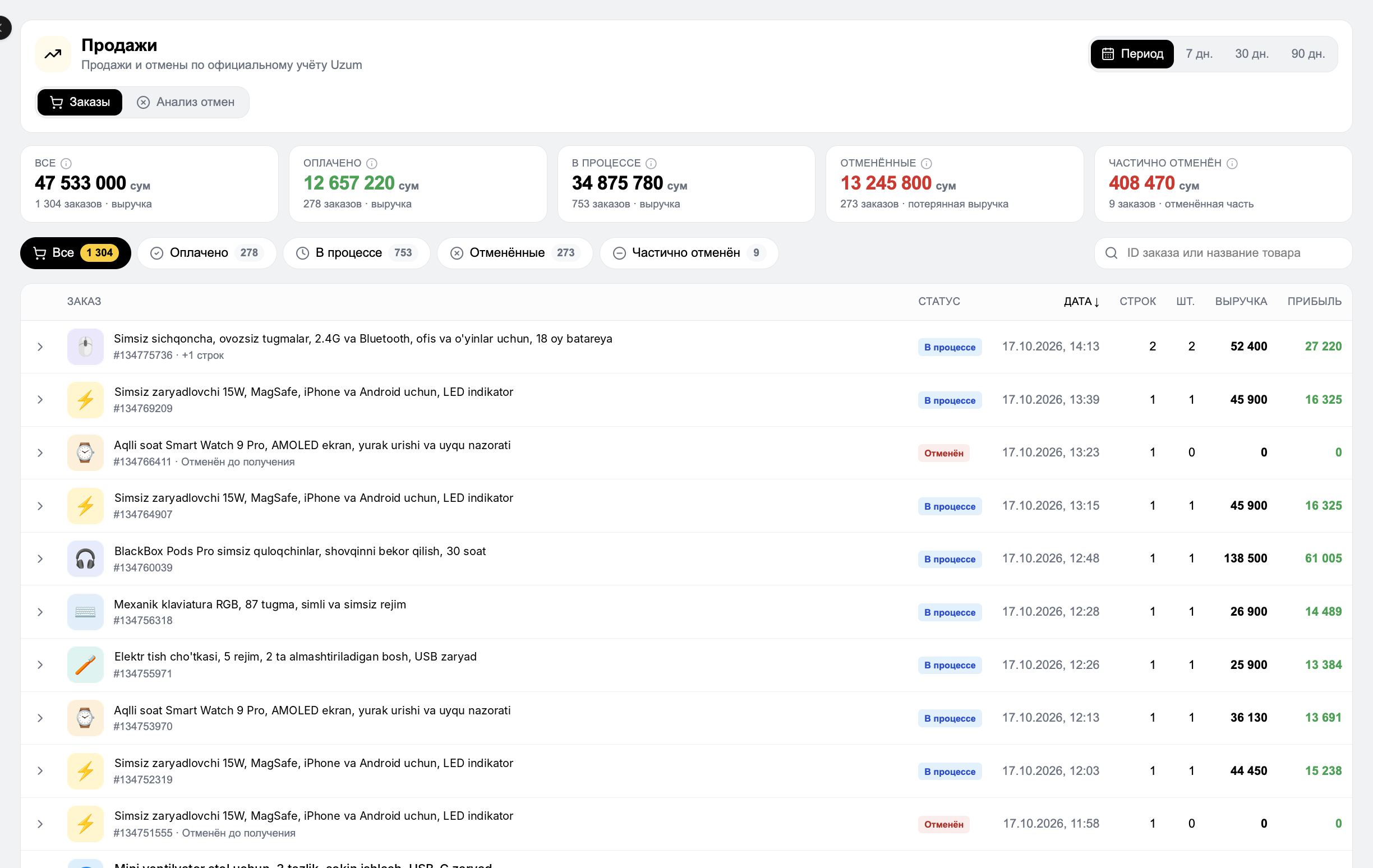Expand order row #134775736
The image size is (1373, 868).
(40, 347)
